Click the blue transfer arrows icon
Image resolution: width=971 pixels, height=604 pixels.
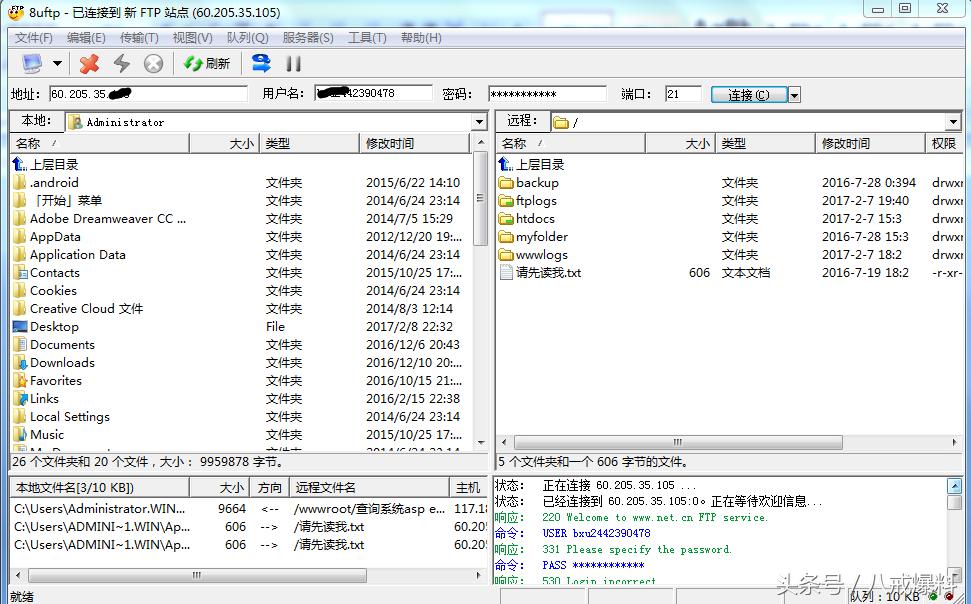(259, 62)
